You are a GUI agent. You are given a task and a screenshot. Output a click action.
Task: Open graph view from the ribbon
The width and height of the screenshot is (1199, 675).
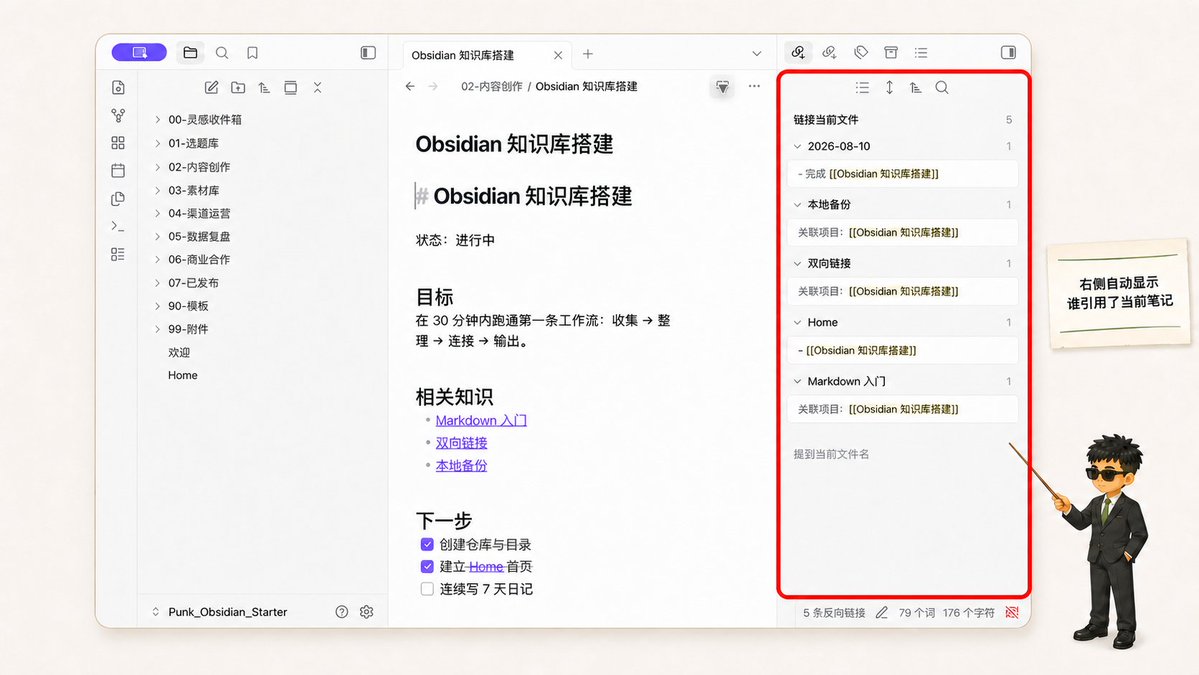(118, 115)
